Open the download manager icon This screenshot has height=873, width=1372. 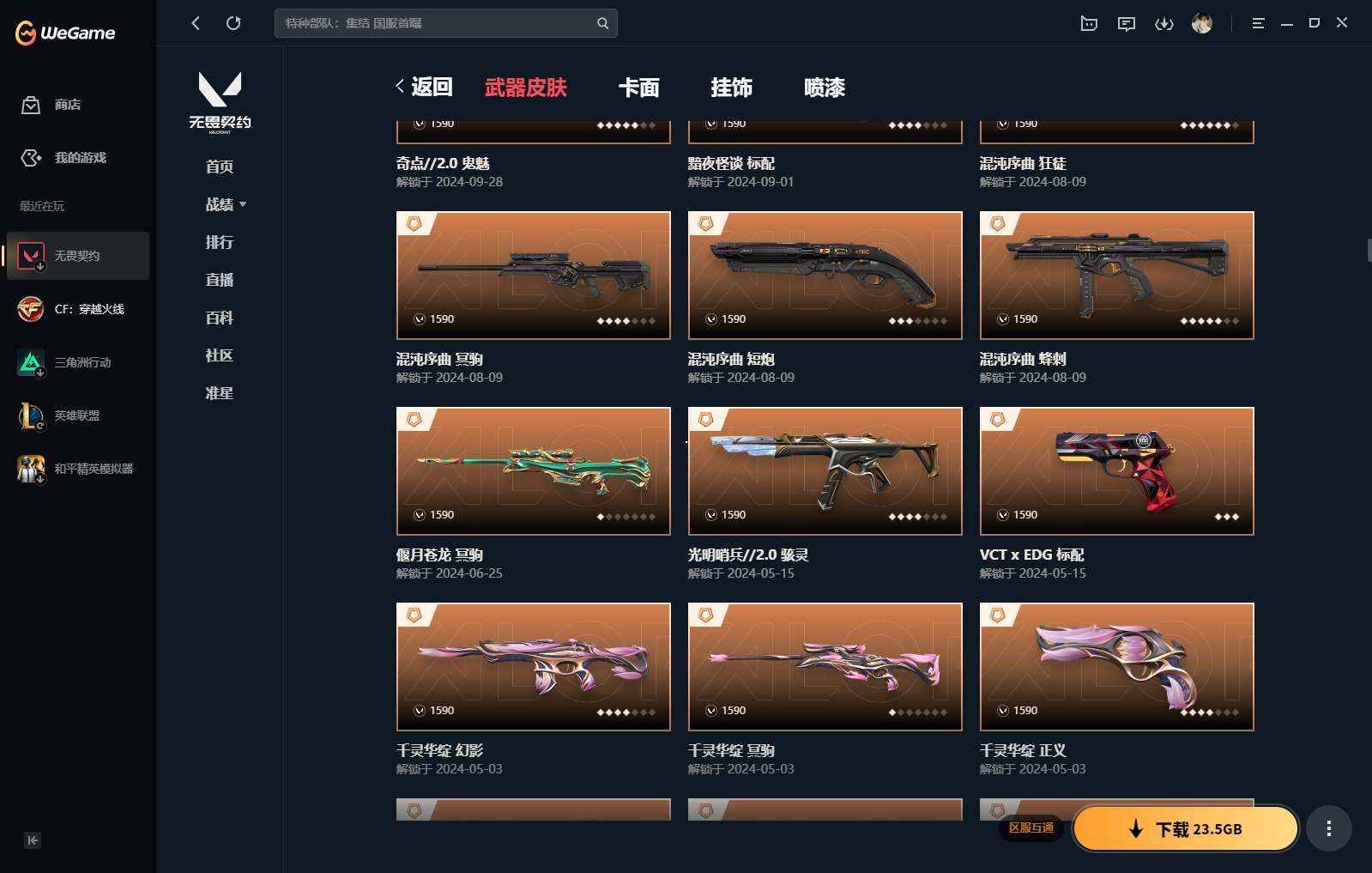tap(1164, 23)
